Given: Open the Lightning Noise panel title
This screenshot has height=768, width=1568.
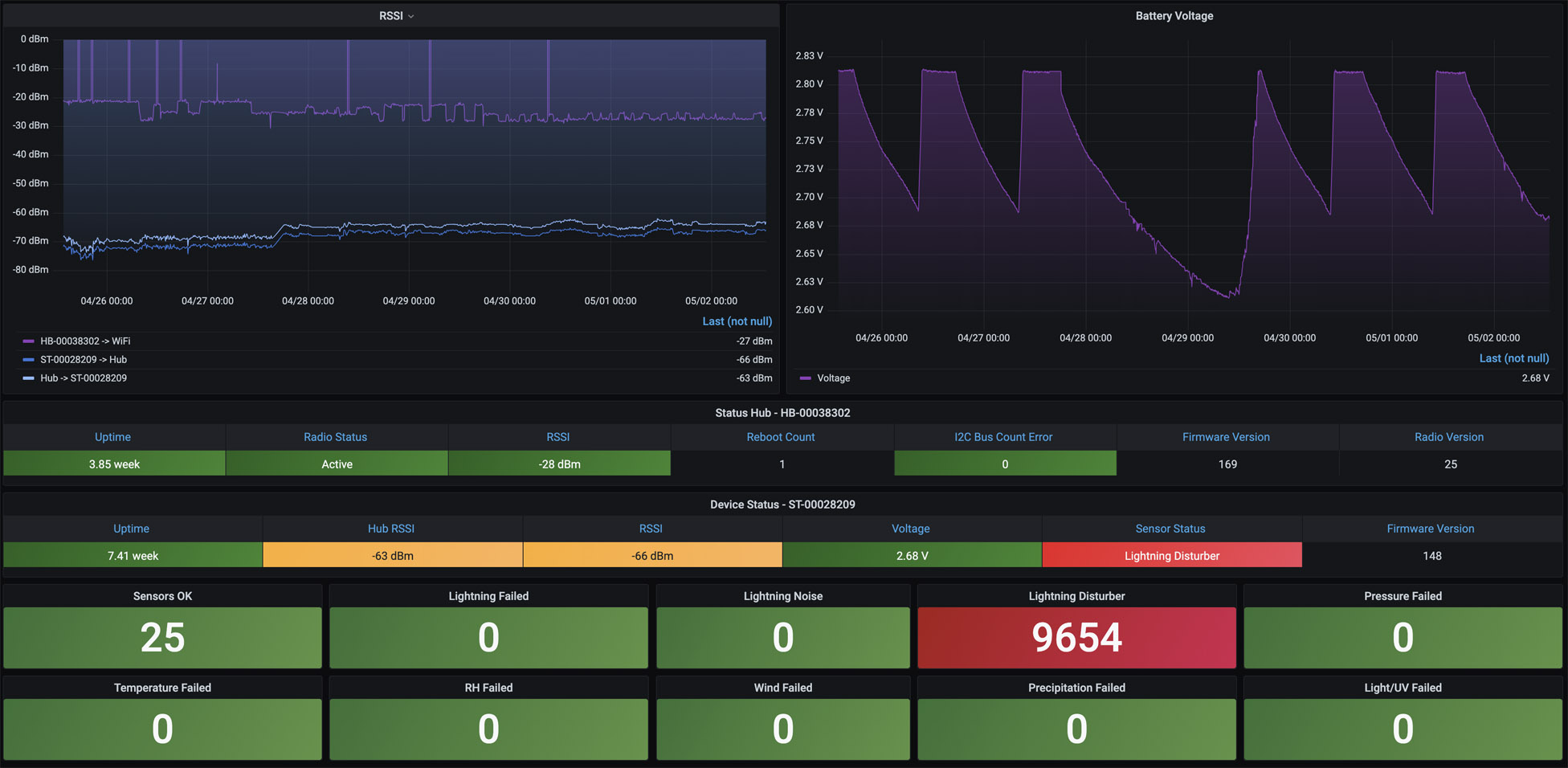Looking at the screenshot, I should pos(783,596).
